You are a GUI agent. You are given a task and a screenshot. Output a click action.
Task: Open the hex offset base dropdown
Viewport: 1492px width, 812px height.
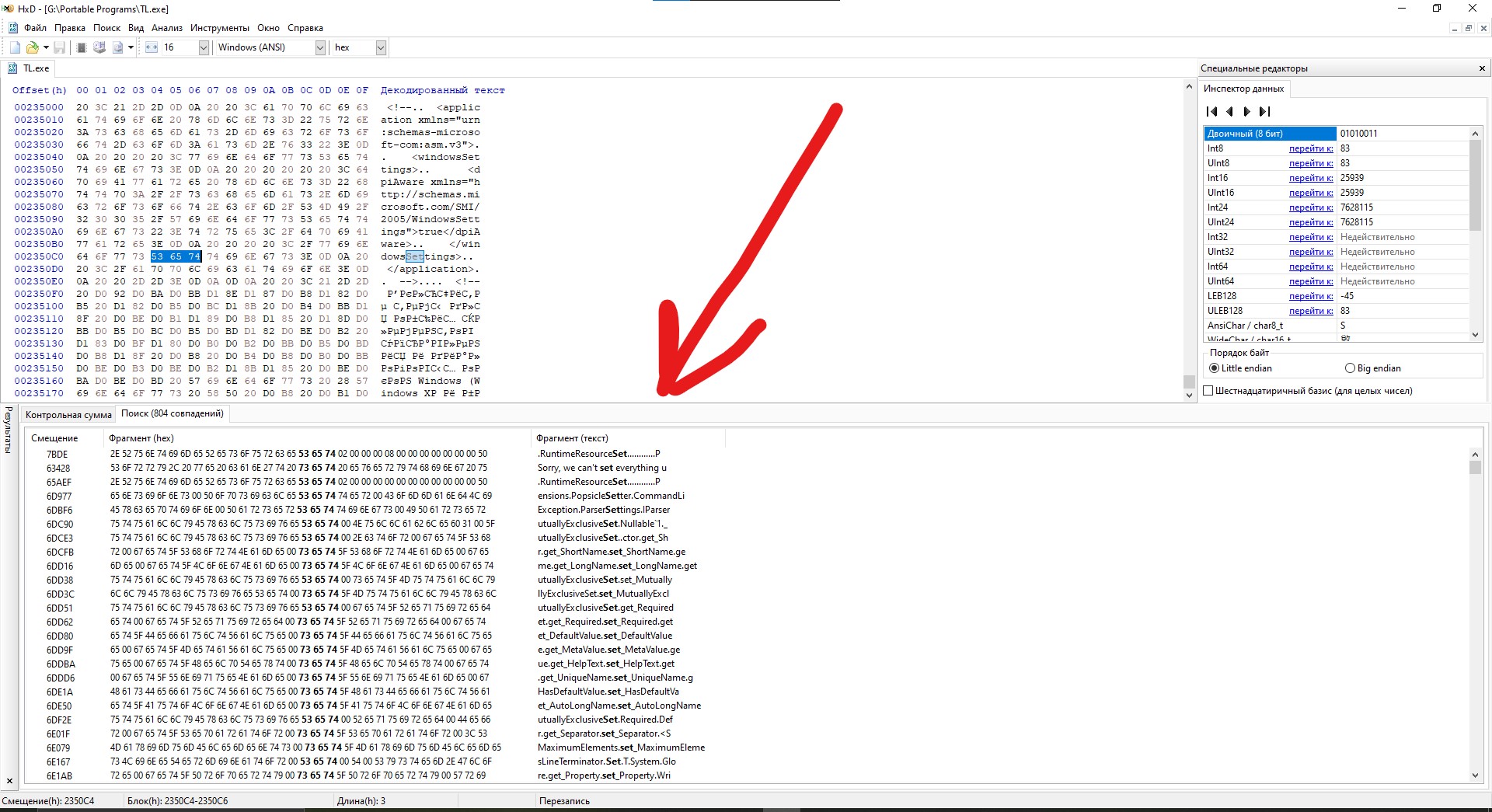[380, 47]
